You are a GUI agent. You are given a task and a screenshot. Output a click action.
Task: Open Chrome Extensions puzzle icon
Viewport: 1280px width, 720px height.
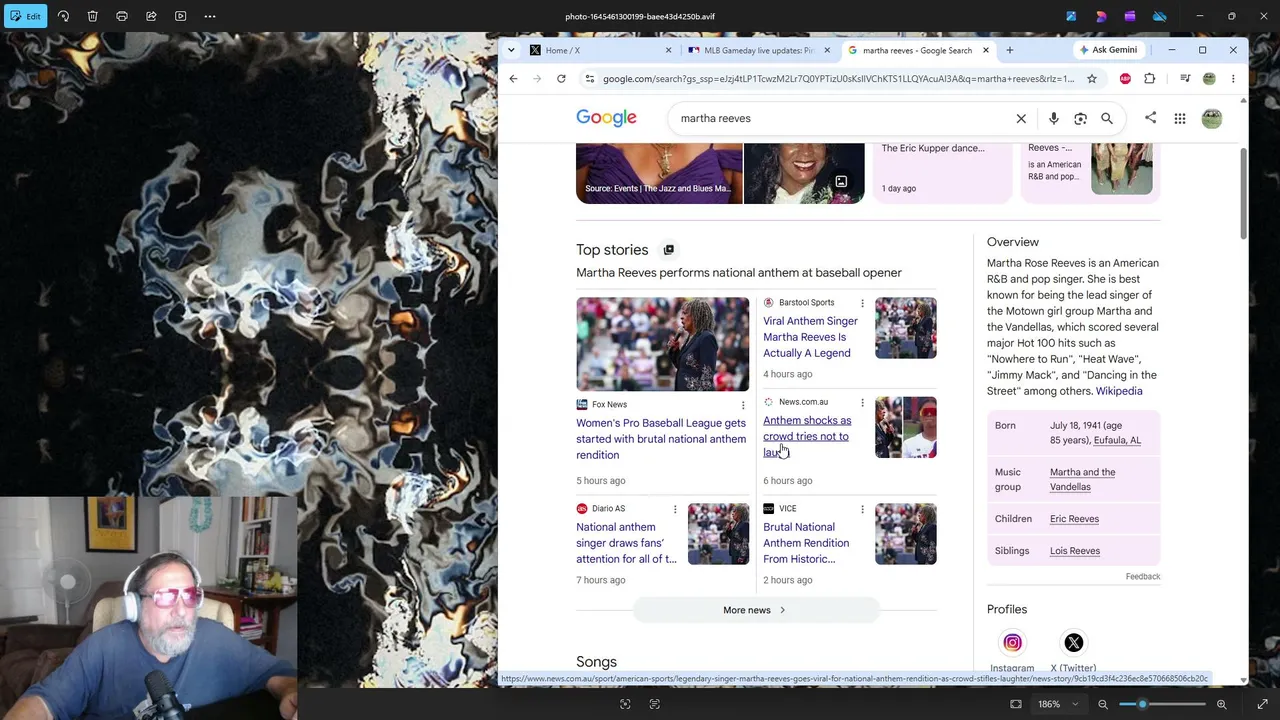coord(1150,79)
